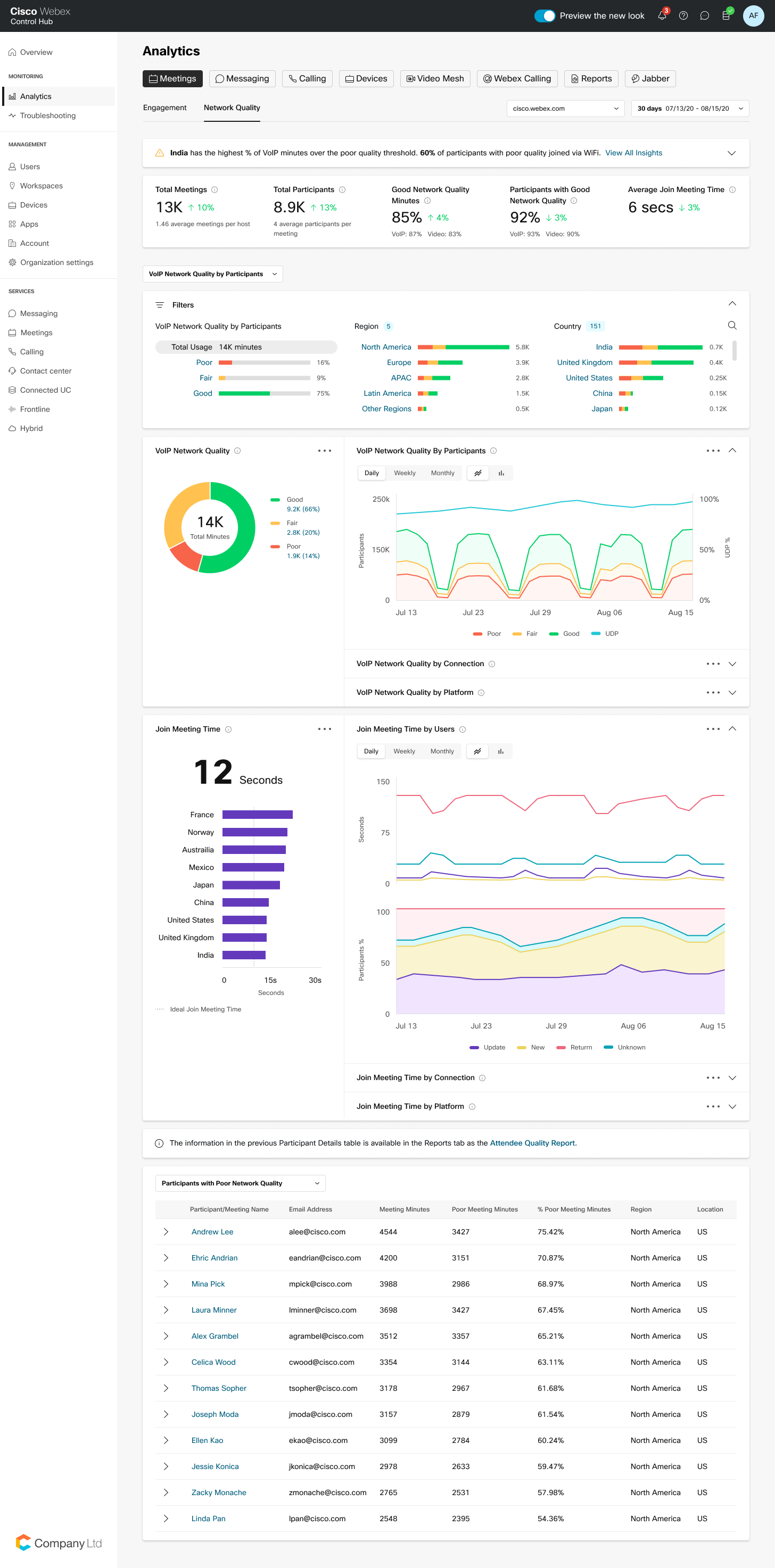775x1568 pixels.
Task: Switch to the Engagement tab
Action: (164, 107)
